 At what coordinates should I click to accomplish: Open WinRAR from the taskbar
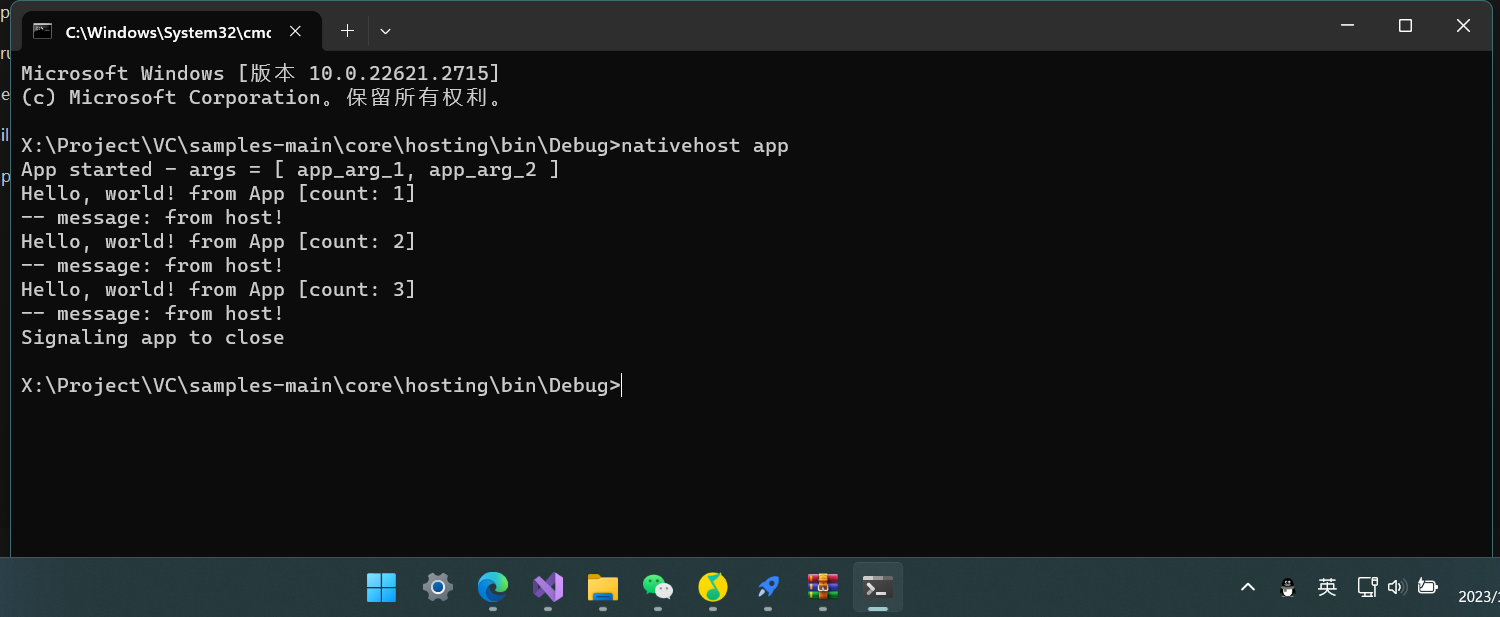tap(822, 587)
